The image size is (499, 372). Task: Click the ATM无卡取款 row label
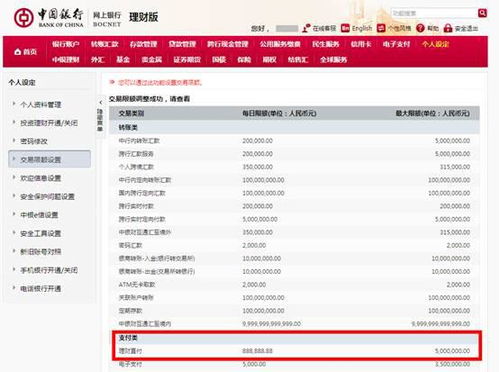[x=137, y=285]
